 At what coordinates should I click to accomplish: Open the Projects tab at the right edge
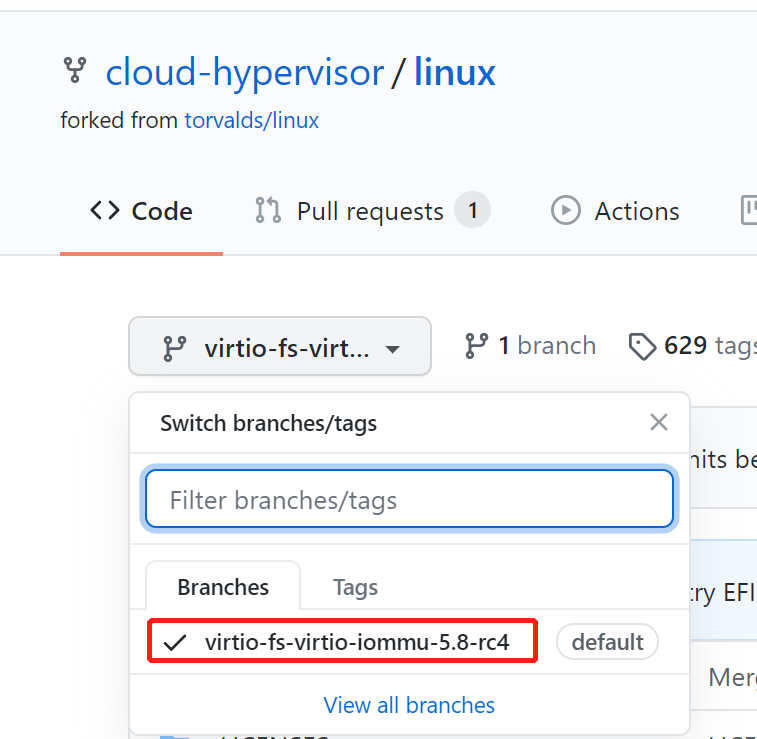[x=749, y=210]
